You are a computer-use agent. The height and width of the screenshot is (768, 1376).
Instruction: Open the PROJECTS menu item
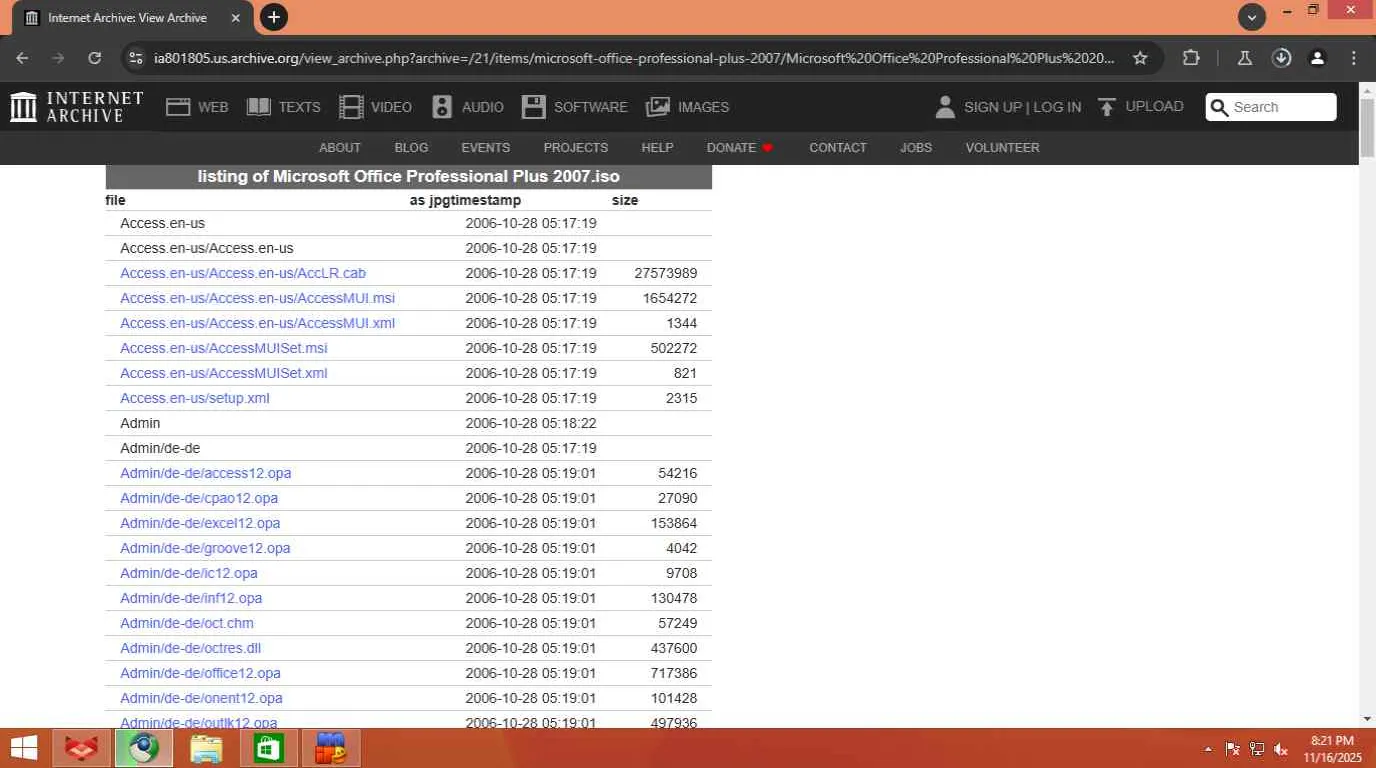[x=576, y=148]
